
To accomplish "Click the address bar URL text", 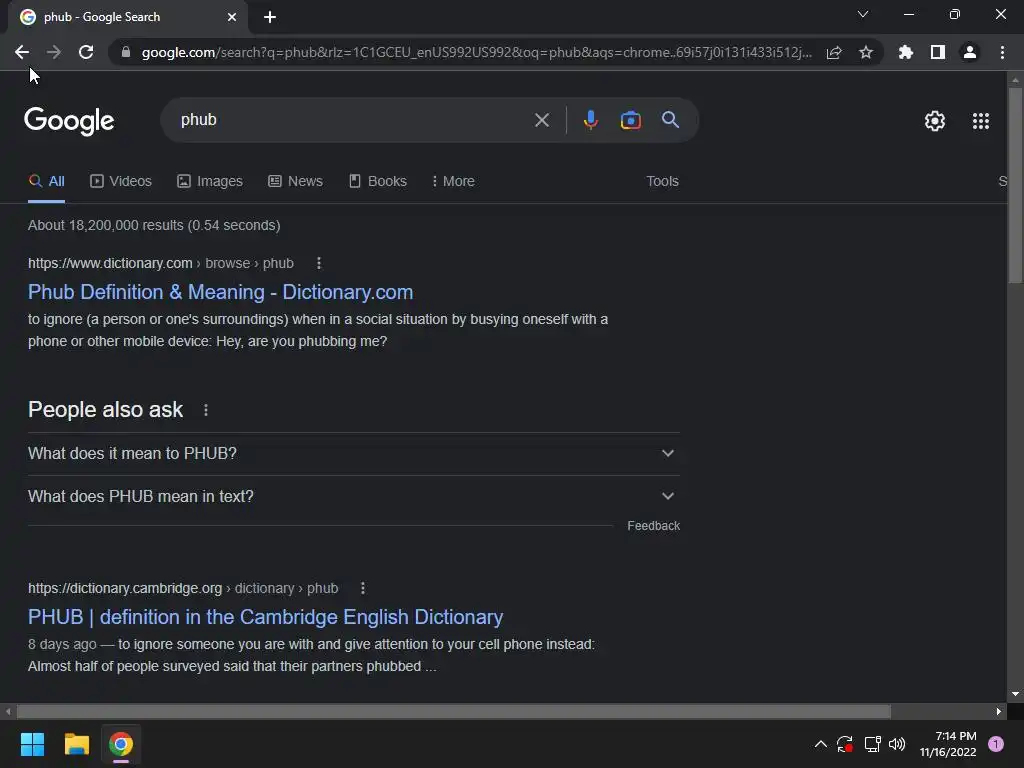I will coord(477,52).
